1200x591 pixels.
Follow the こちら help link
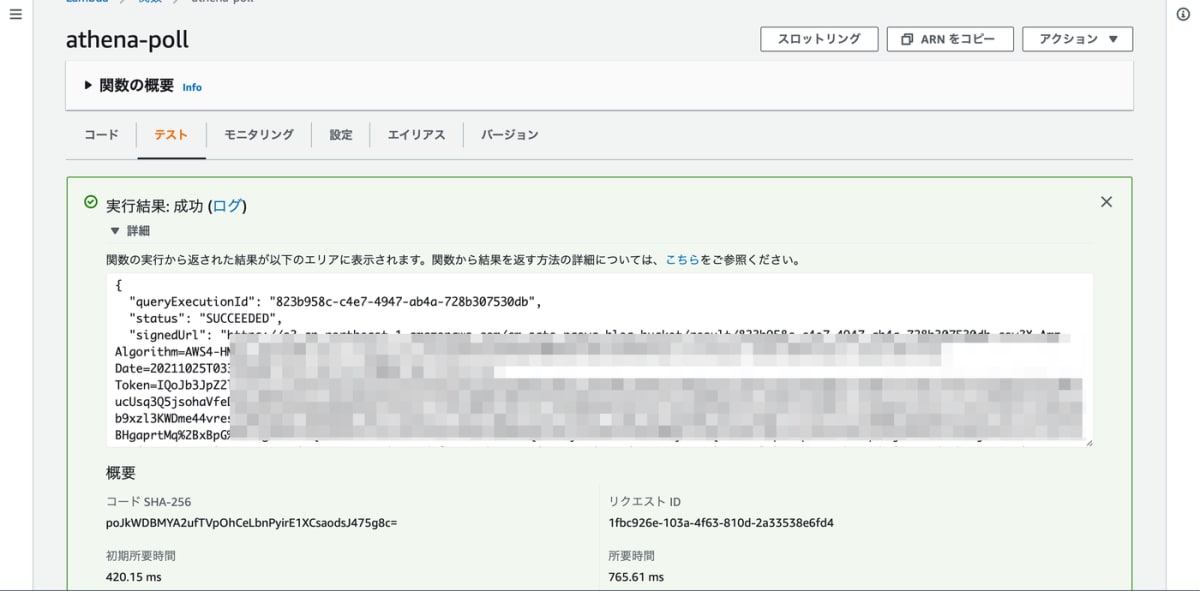pos(682,260)
